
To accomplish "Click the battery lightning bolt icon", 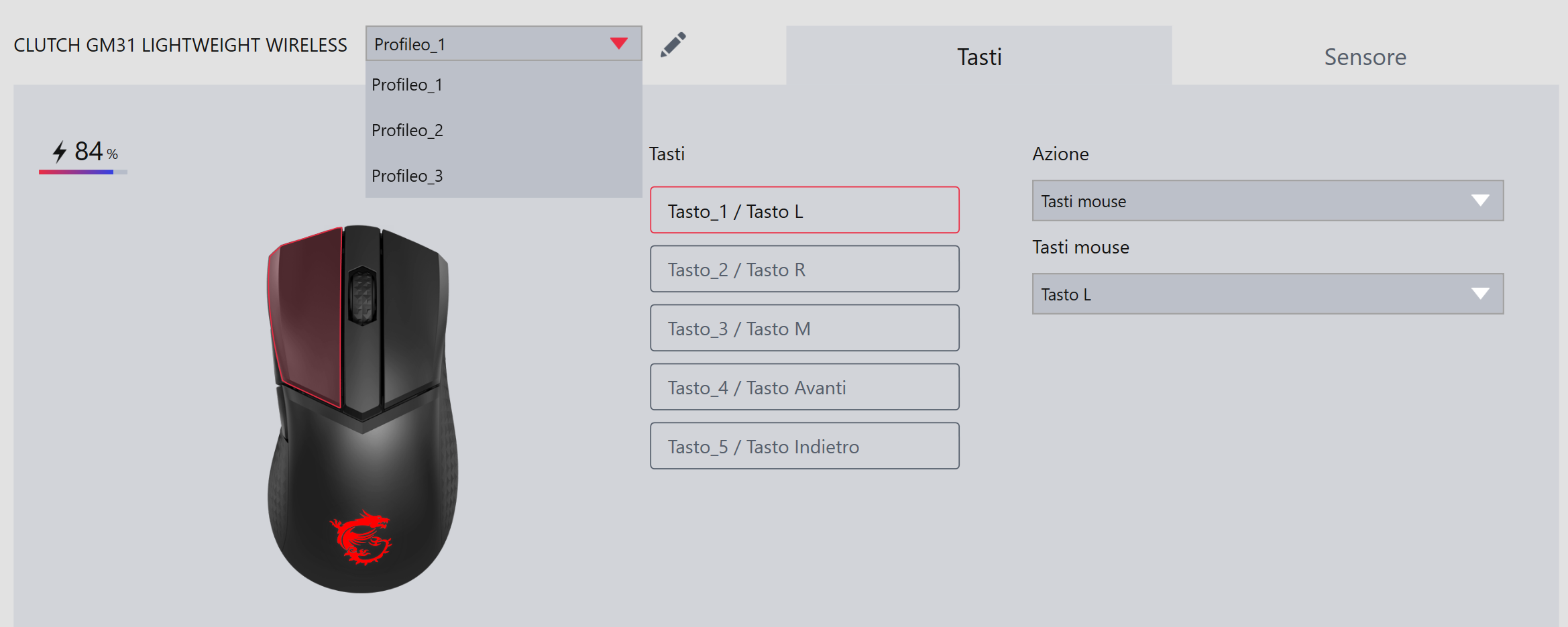I will [60, 152].
